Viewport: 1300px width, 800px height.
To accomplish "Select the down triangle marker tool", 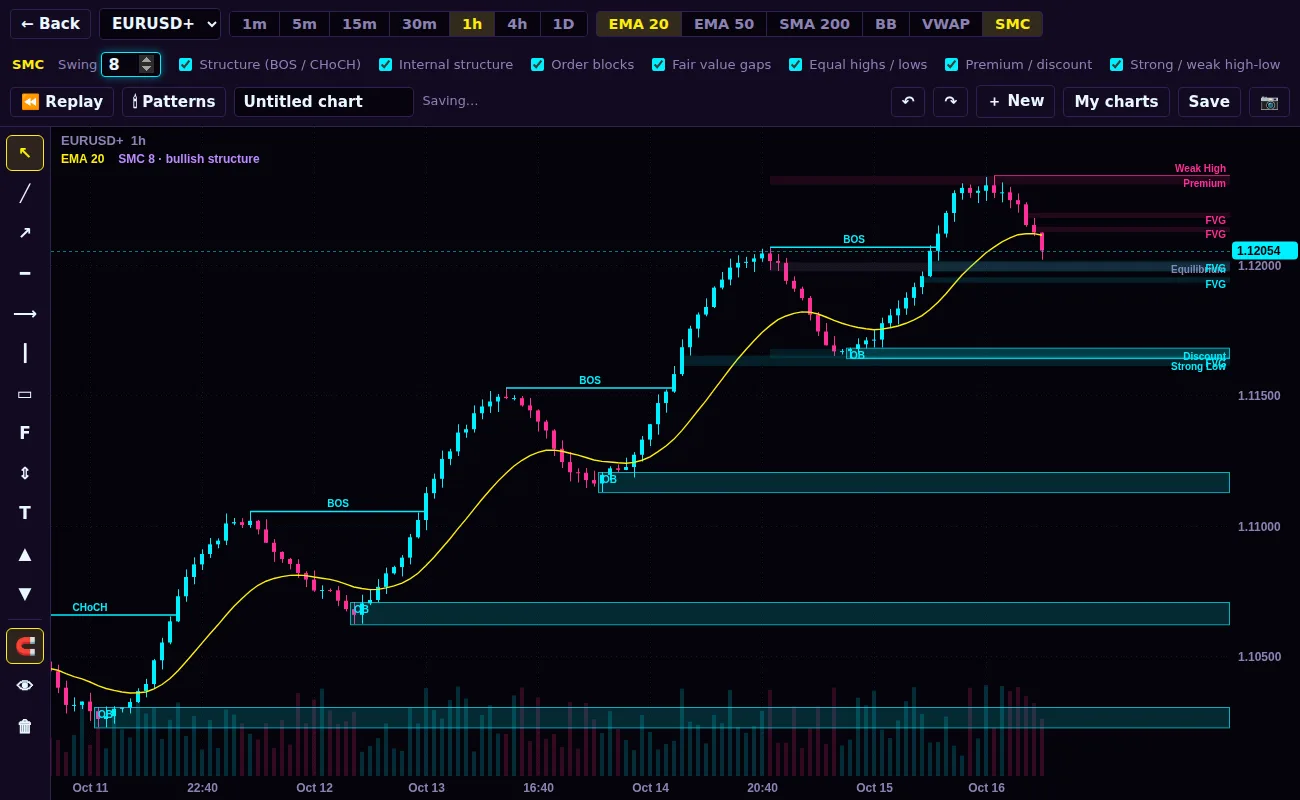I will 25,594.
